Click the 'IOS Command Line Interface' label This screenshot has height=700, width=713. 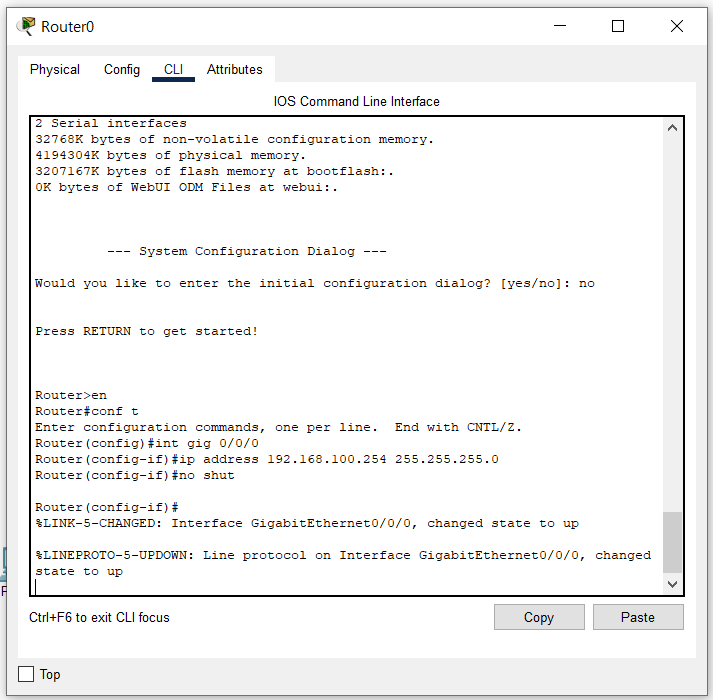coord(356,101)
